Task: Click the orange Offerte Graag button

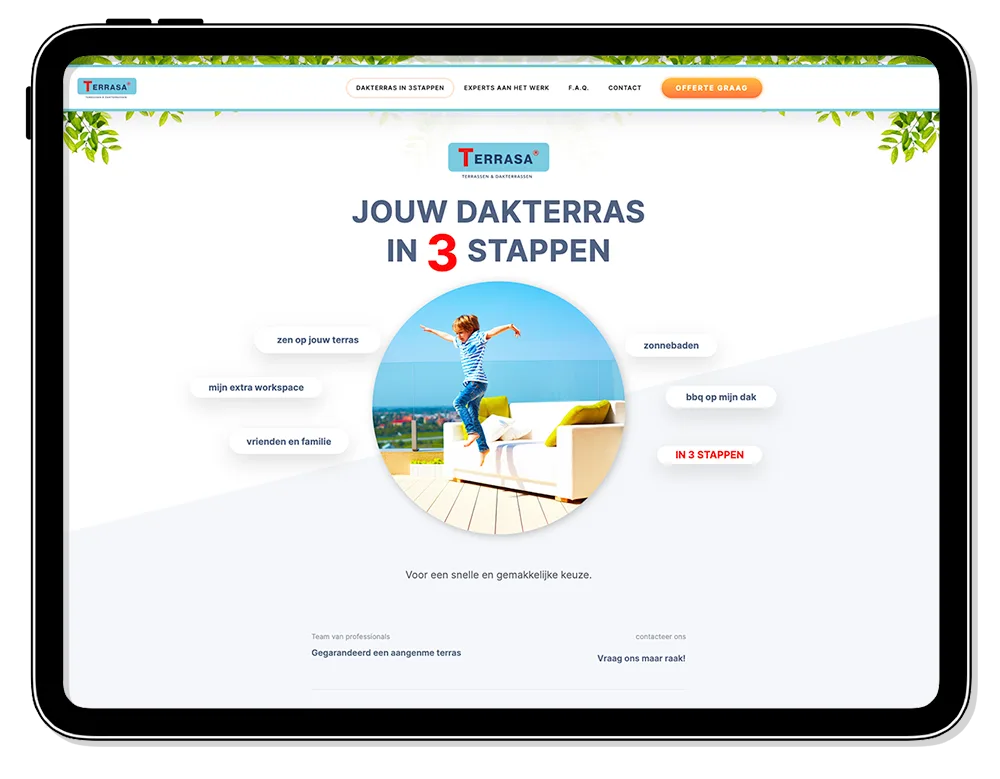Action: 712,88
